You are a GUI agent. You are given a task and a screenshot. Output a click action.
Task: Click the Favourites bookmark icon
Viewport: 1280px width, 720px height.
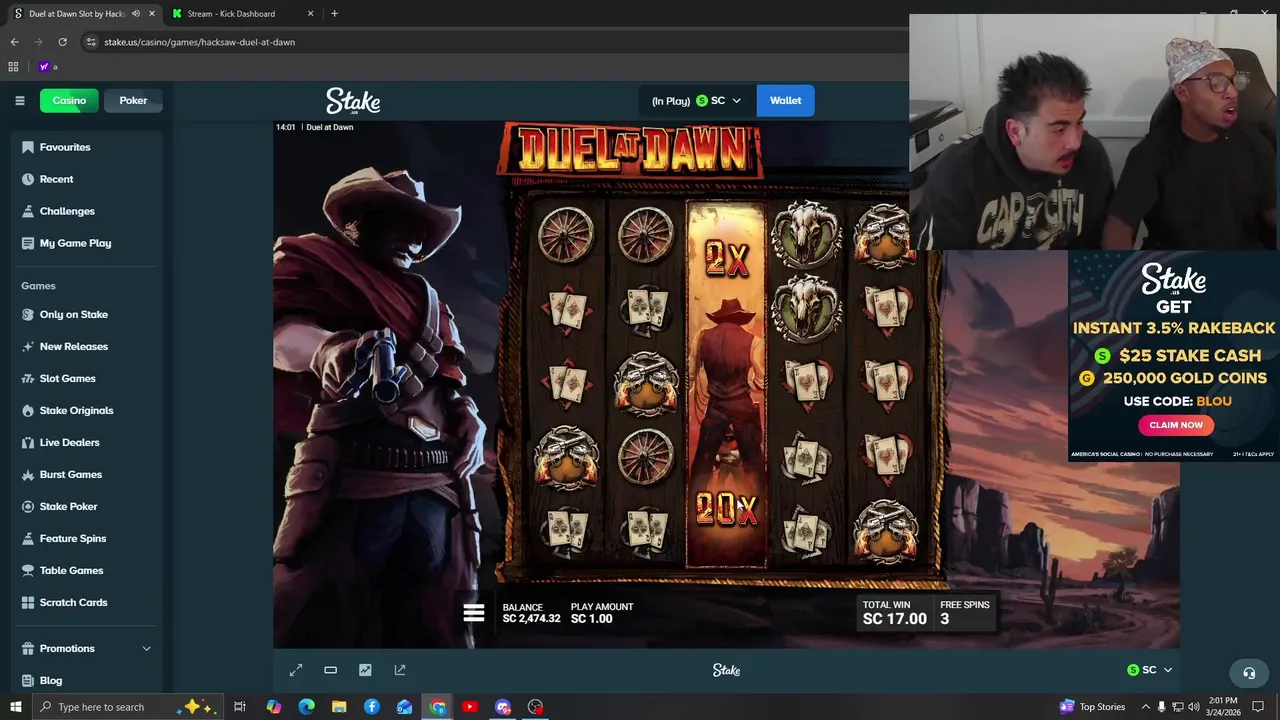(x=28, y=147)
